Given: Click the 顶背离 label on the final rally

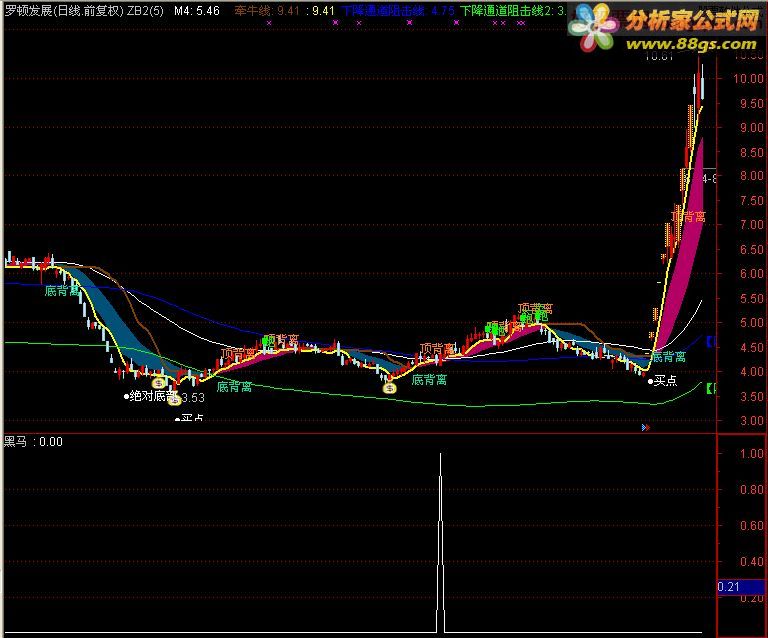Looking at the screenshot, I should (688, 216).
